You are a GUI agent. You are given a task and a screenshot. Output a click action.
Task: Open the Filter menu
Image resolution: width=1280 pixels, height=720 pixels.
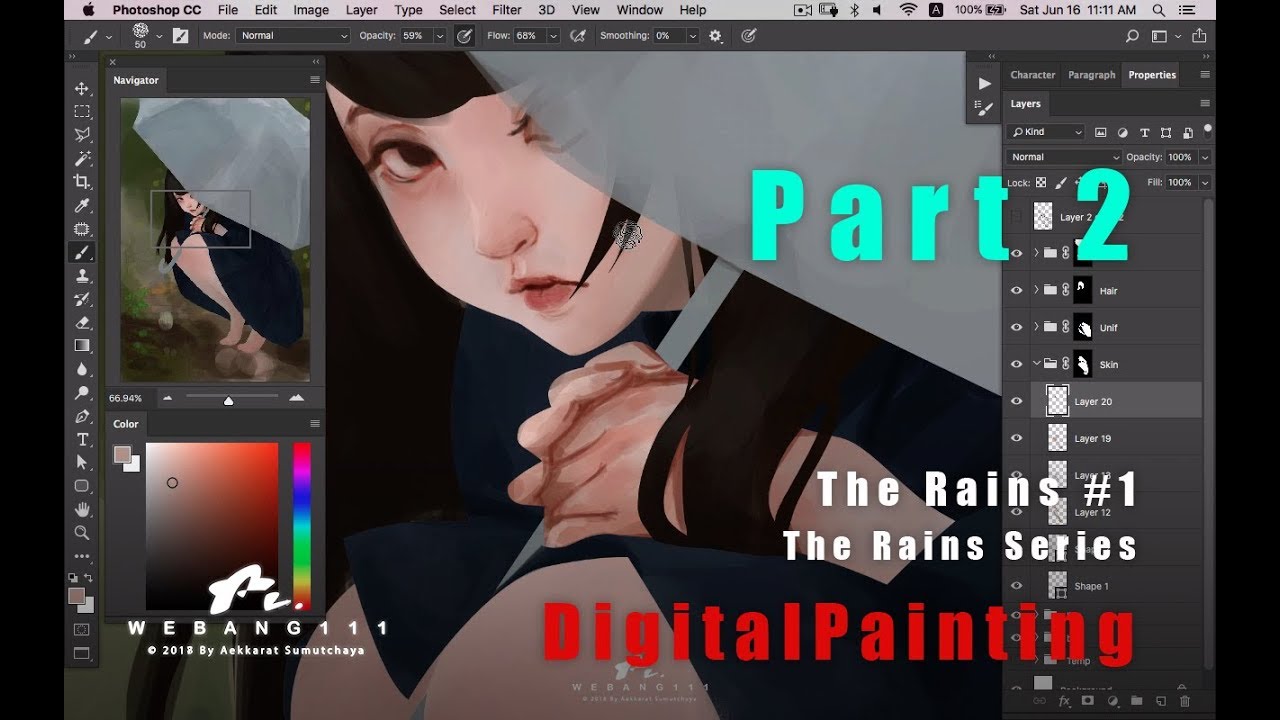coord(507,10)
